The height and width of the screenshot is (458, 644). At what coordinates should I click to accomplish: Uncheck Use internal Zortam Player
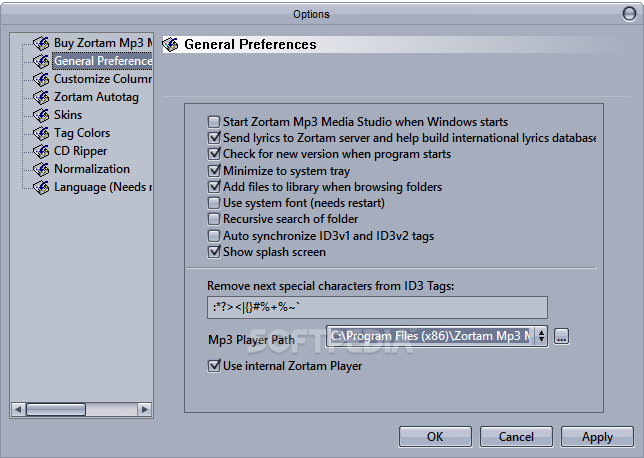[214, 366]
